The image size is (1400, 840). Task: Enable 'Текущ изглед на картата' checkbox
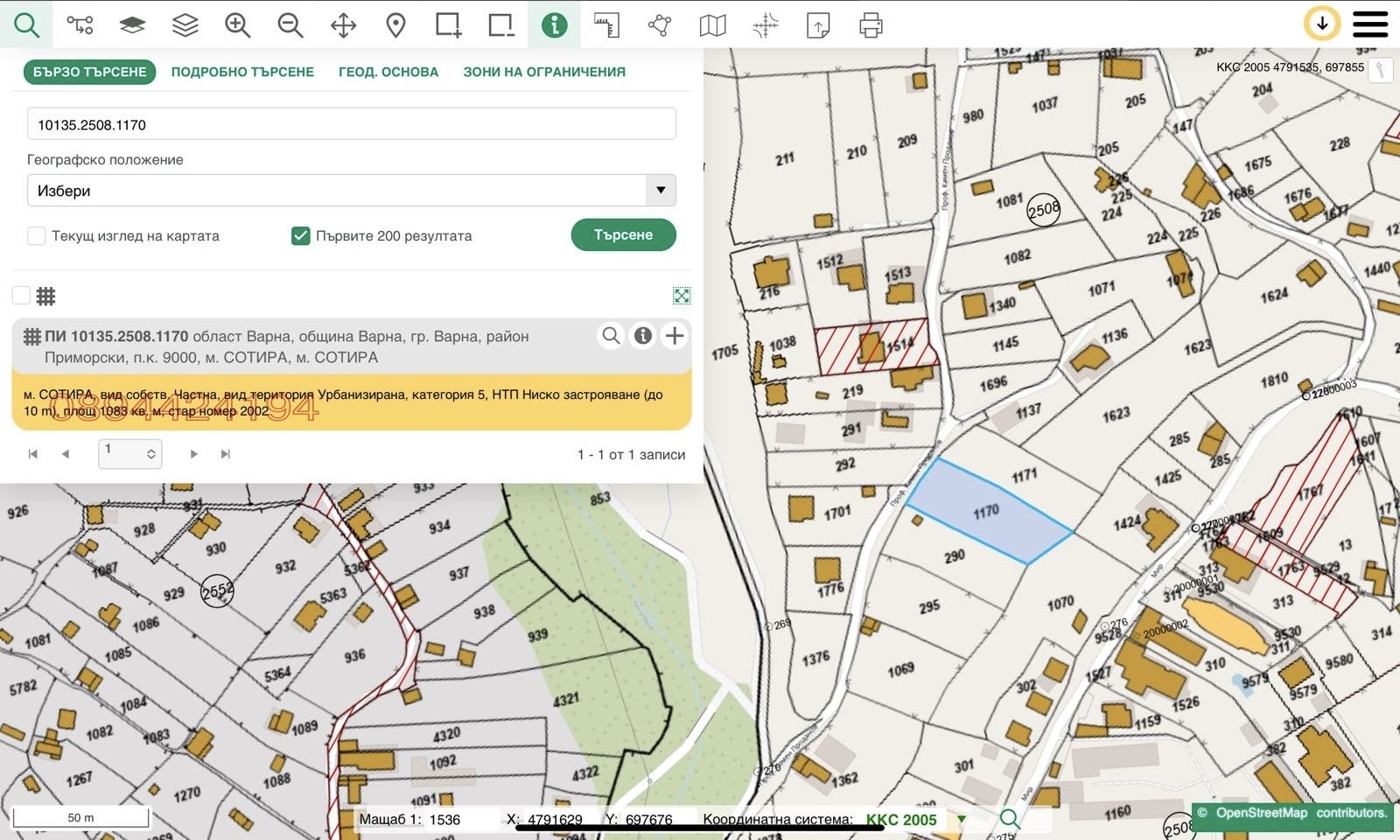pos(37,236)
